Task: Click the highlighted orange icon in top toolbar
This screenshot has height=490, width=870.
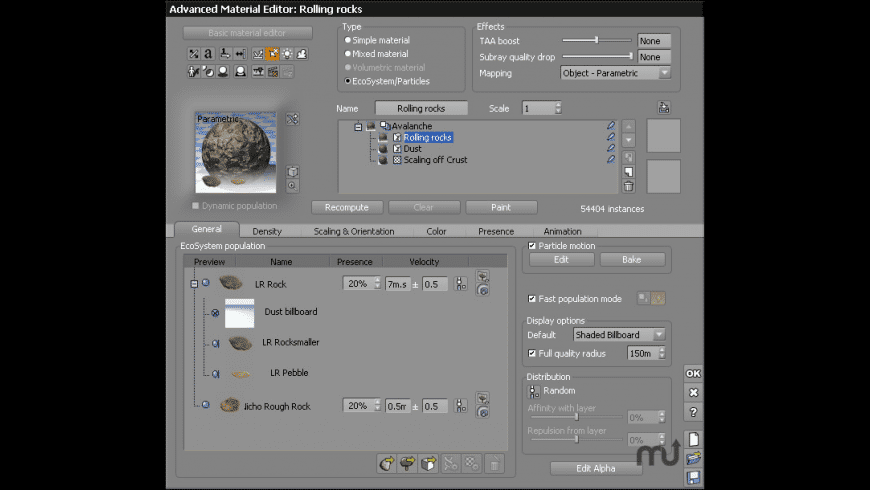Action: point(272,54)
